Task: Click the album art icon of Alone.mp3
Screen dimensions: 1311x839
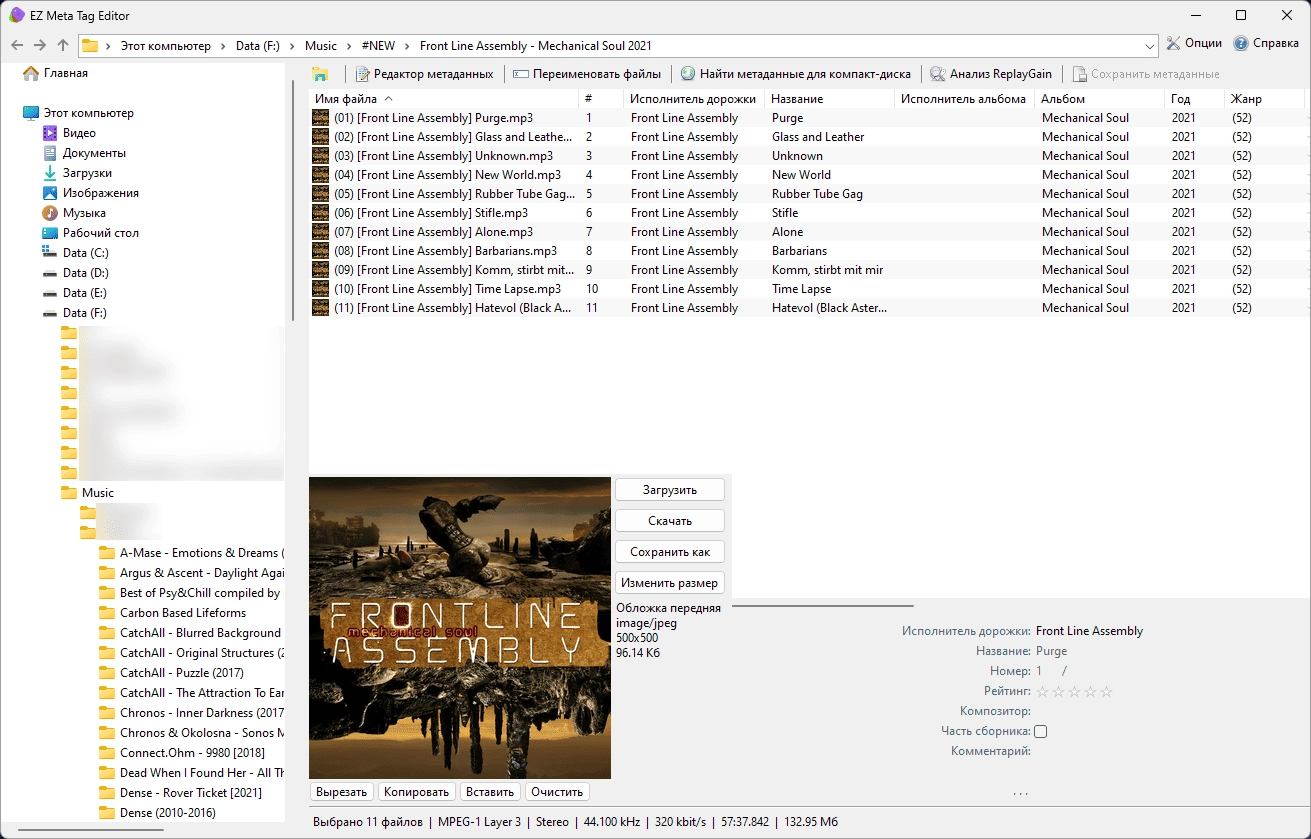Action: click(321, 232)
